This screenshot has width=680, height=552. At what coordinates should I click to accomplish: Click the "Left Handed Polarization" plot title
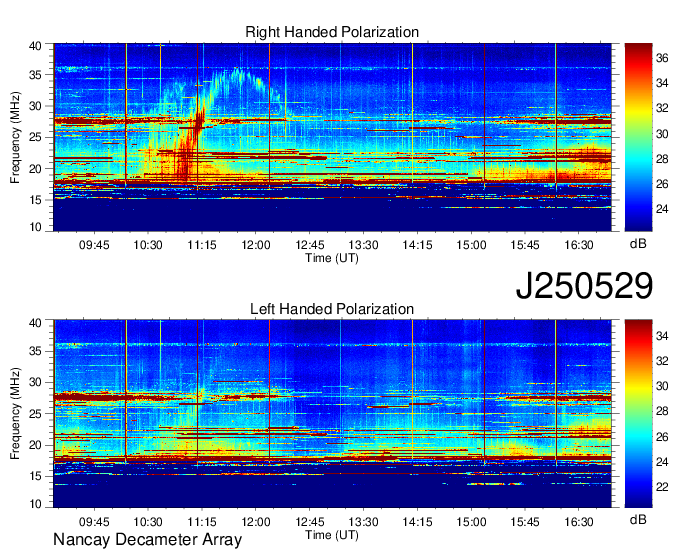click(x=332, y=309)
